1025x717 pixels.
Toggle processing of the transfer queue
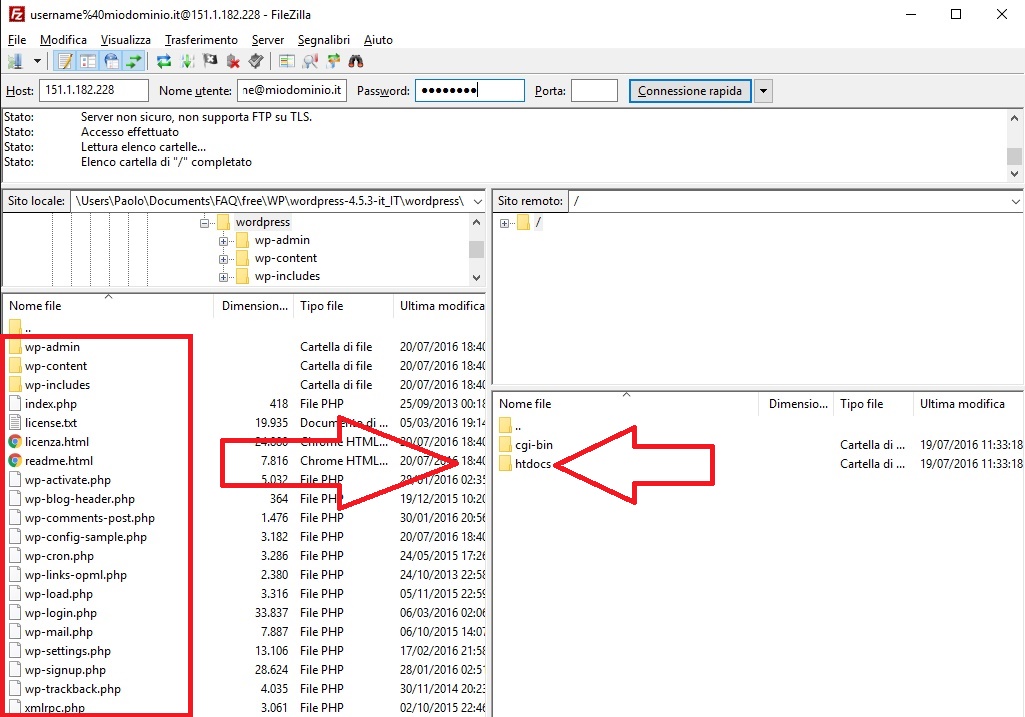click(188, 61)
